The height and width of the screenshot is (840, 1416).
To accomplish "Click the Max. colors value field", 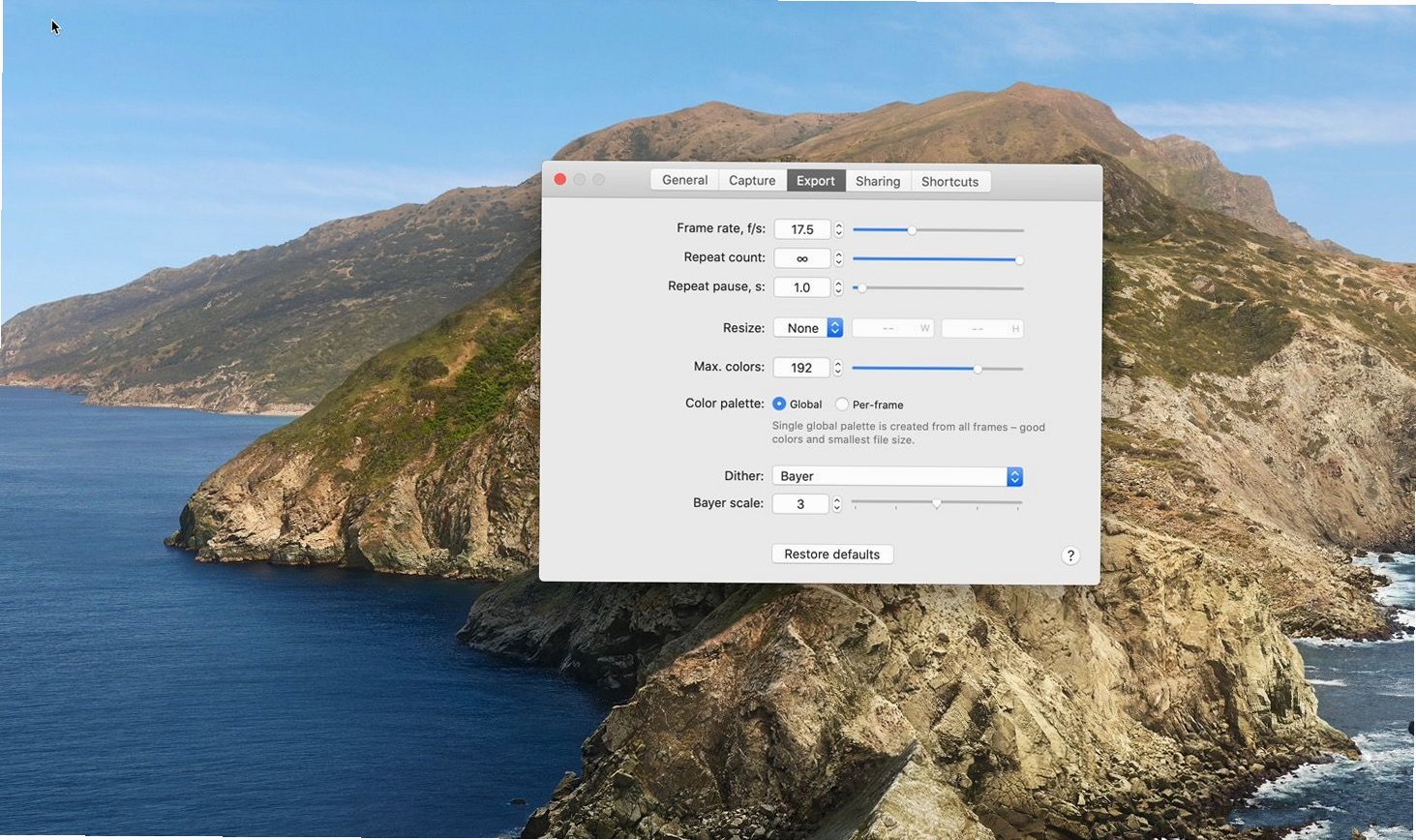I will point(801,368).
